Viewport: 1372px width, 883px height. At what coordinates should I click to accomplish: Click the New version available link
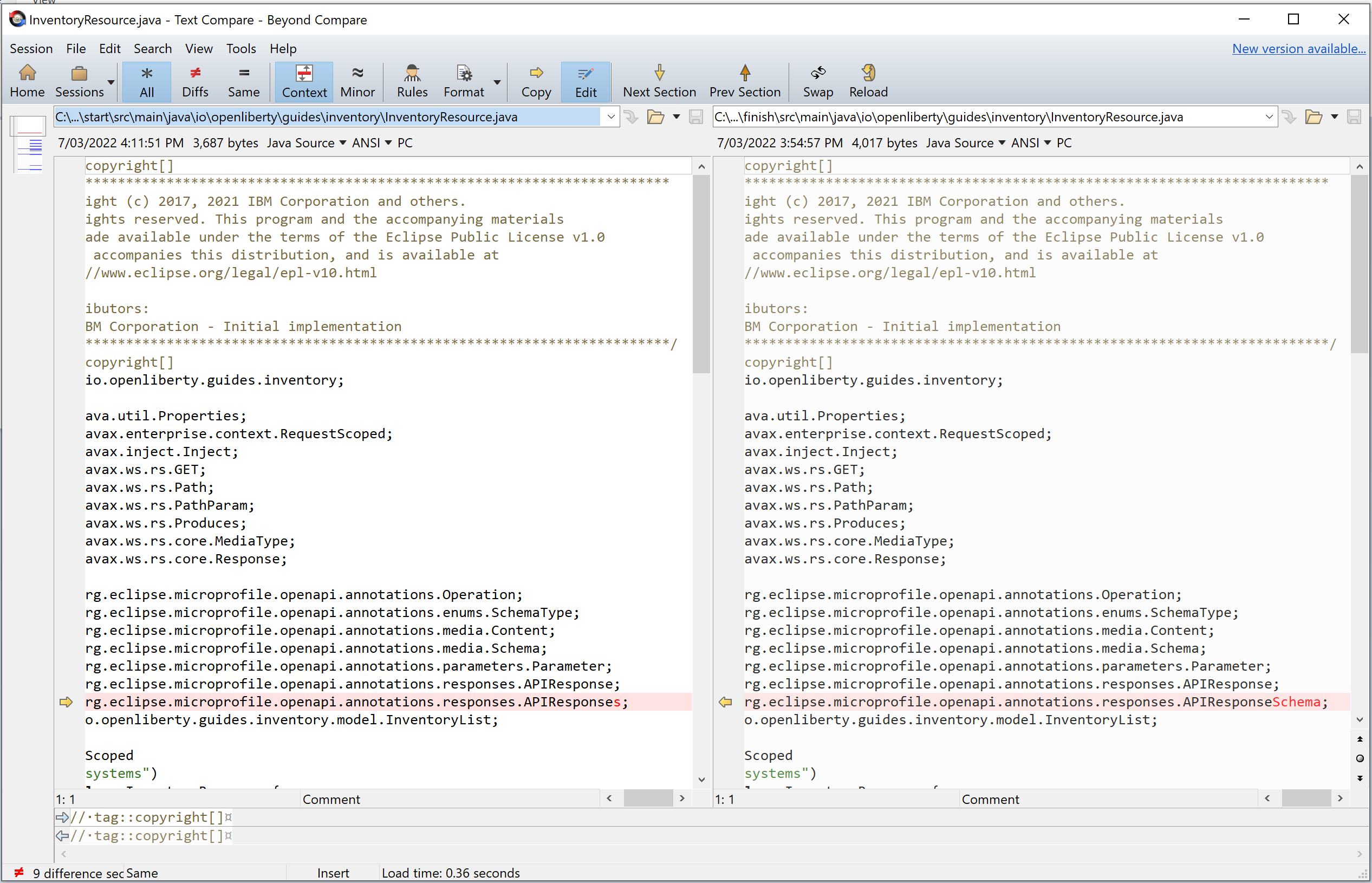click(1299, 49)
